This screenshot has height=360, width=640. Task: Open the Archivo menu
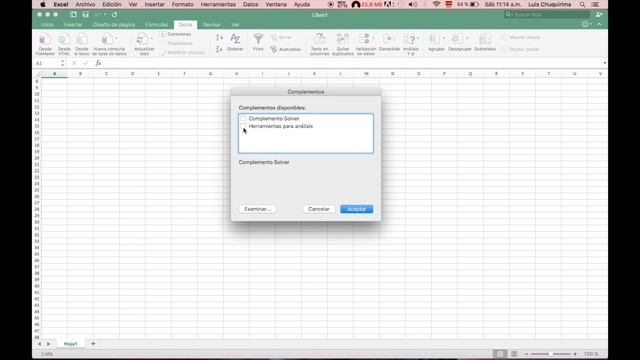(x=85, y=4)
